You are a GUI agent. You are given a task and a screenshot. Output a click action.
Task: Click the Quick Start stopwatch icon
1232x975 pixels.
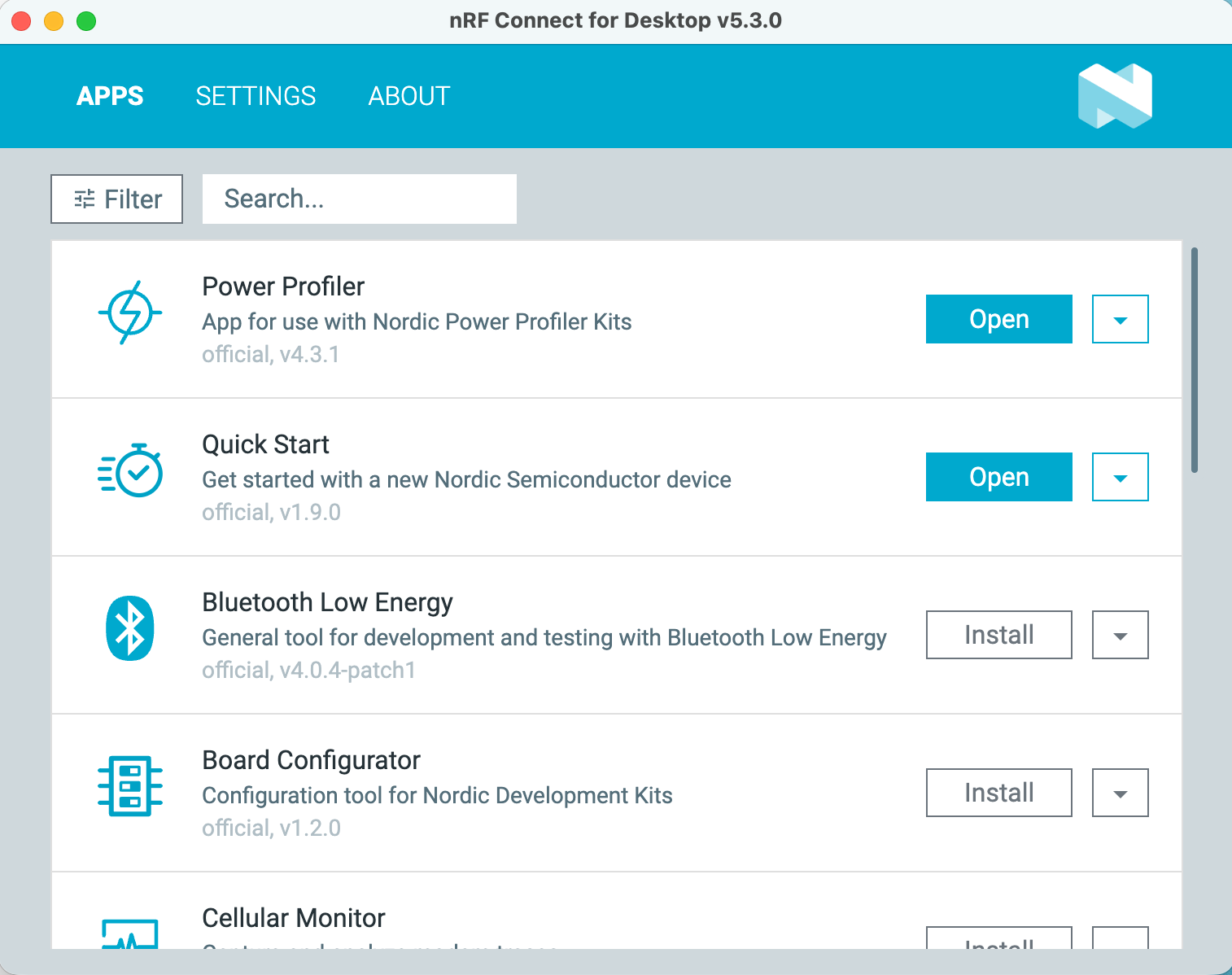point(130,470)
